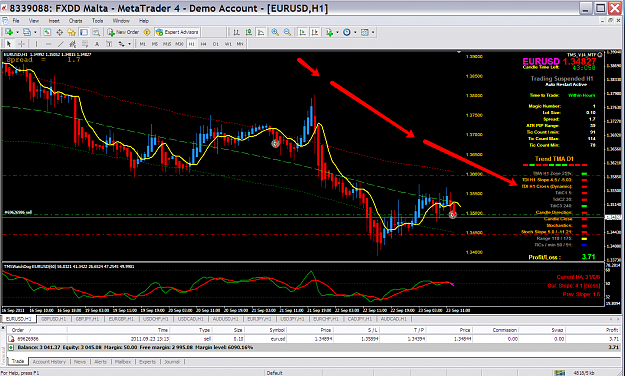Image resolution: width=625 pixels, height=376 pixels.
Task: Expand the Profiles dropdown arrow
Action: click(x=35, y=32)
